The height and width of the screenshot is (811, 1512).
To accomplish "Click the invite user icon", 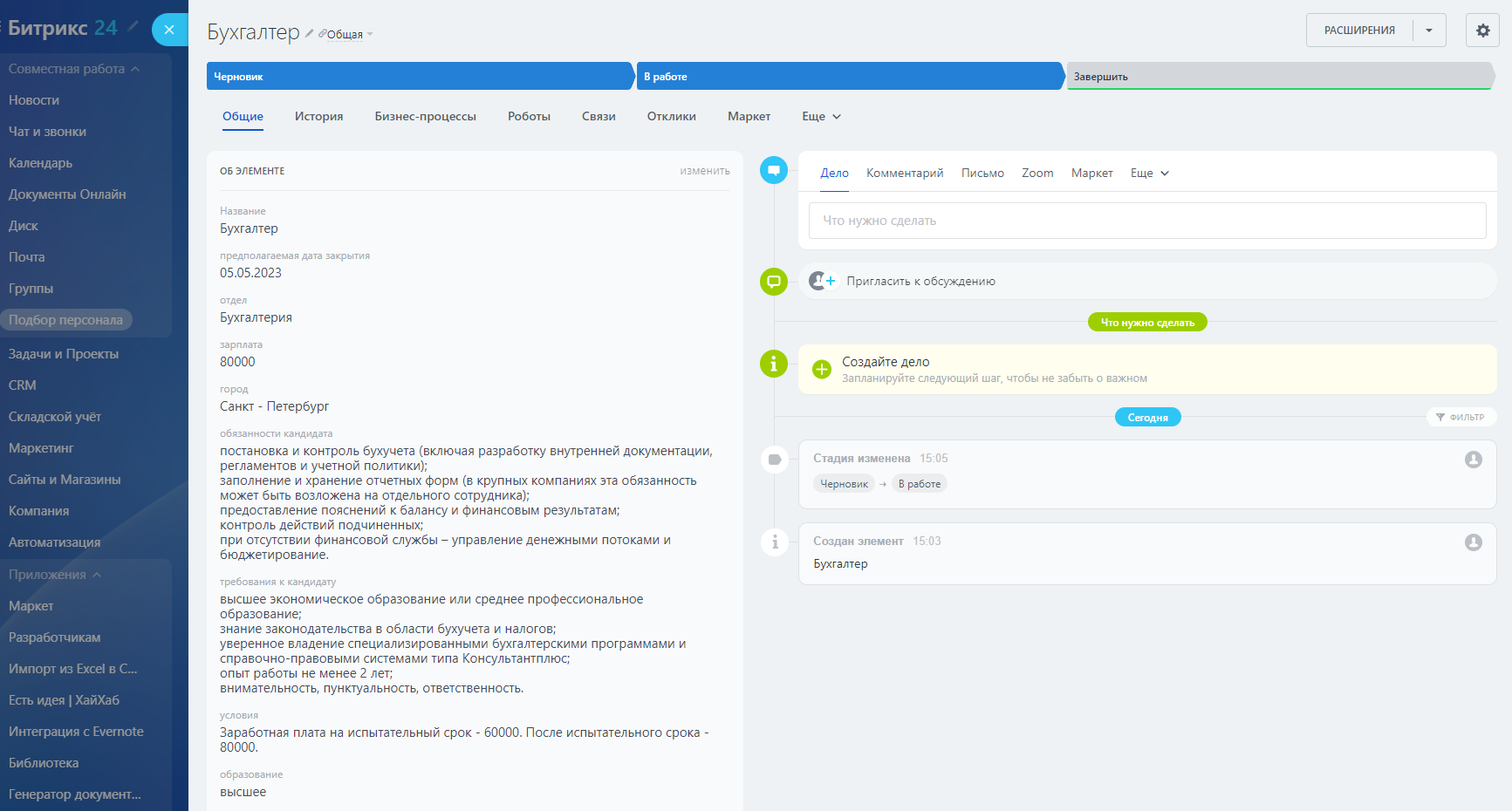I will (x=822, y=281).
